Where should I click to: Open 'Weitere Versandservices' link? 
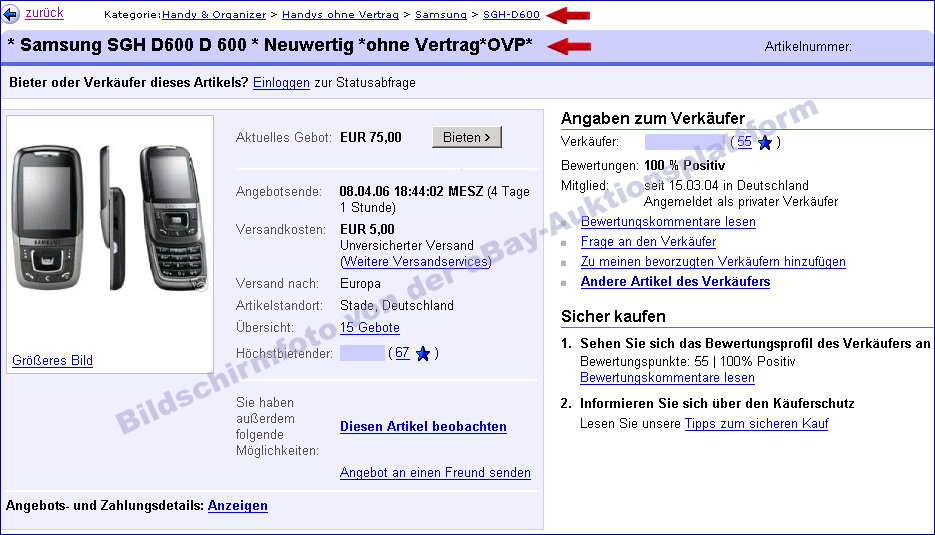(416, 262)
